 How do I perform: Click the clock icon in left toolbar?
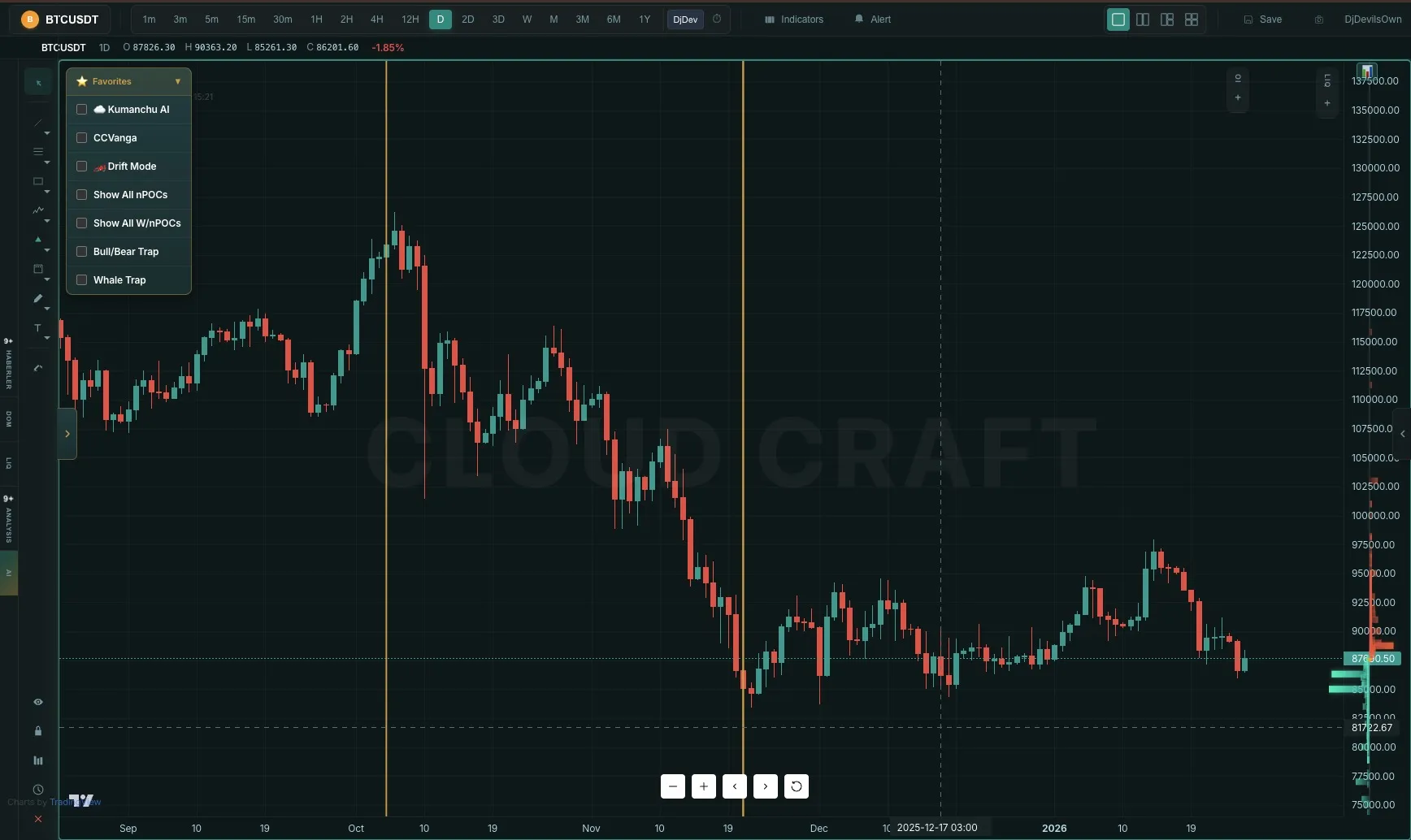tap(37, 790)
